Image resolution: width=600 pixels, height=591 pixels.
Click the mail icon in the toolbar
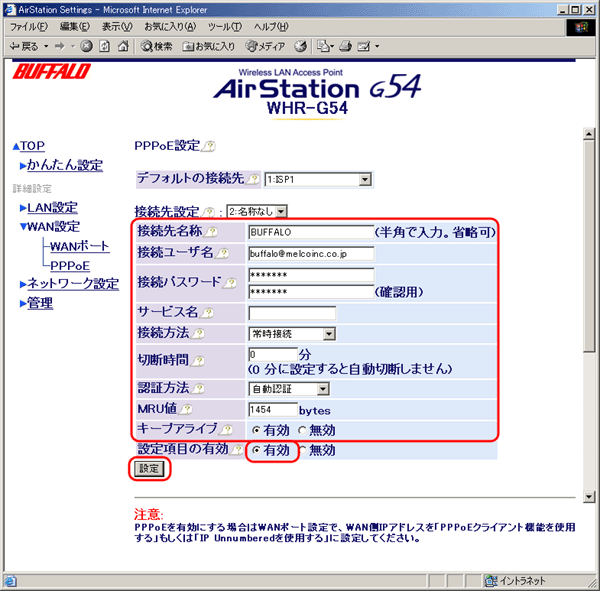click(323, 46)
